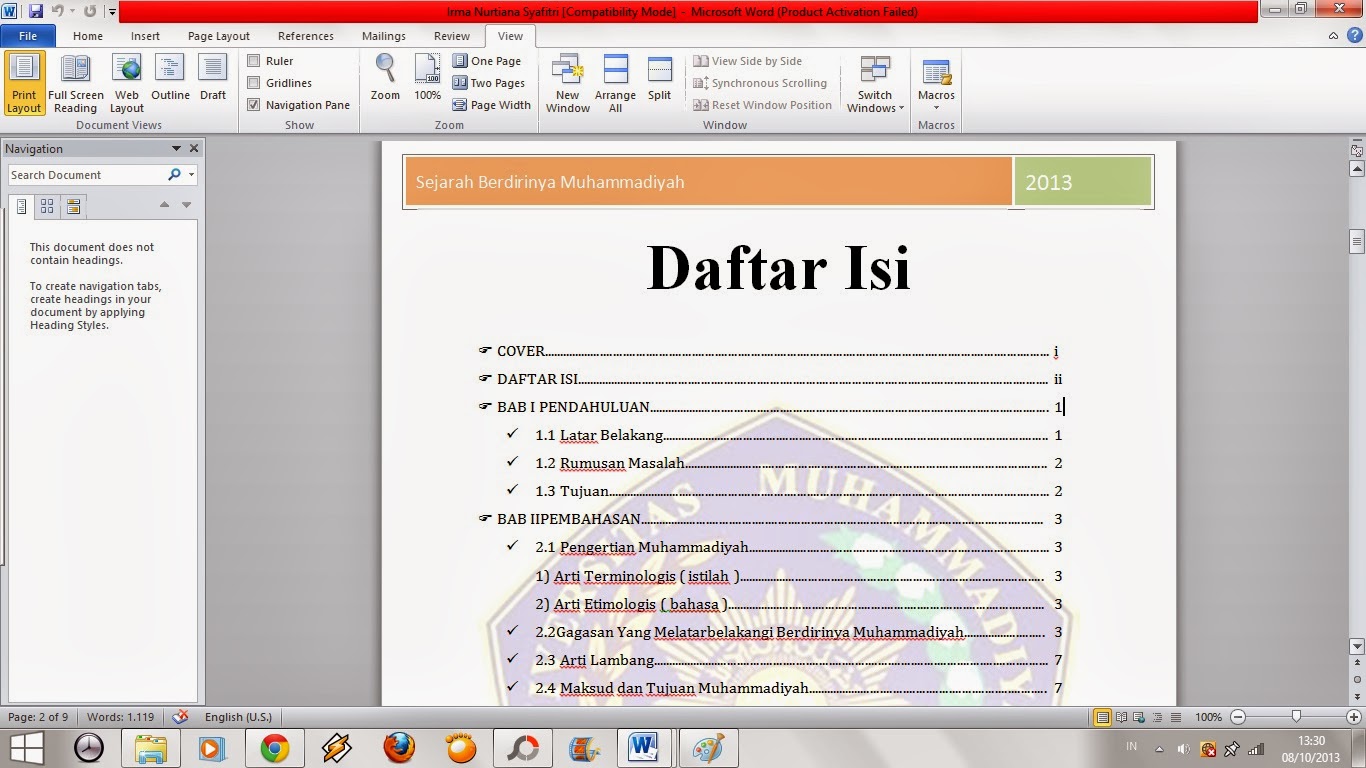The width and height of the screenshot is (1366, 768).
Task: Set zoom to 100% button
Action: point(427,78)
